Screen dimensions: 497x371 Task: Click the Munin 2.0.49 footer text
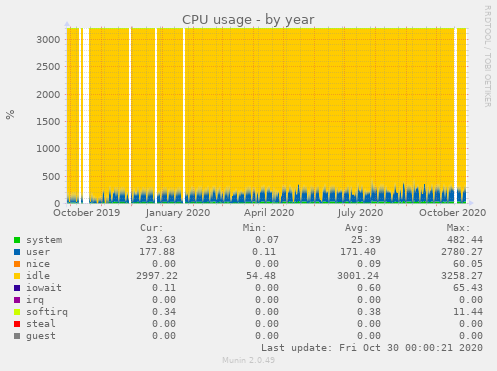[248, 360]
